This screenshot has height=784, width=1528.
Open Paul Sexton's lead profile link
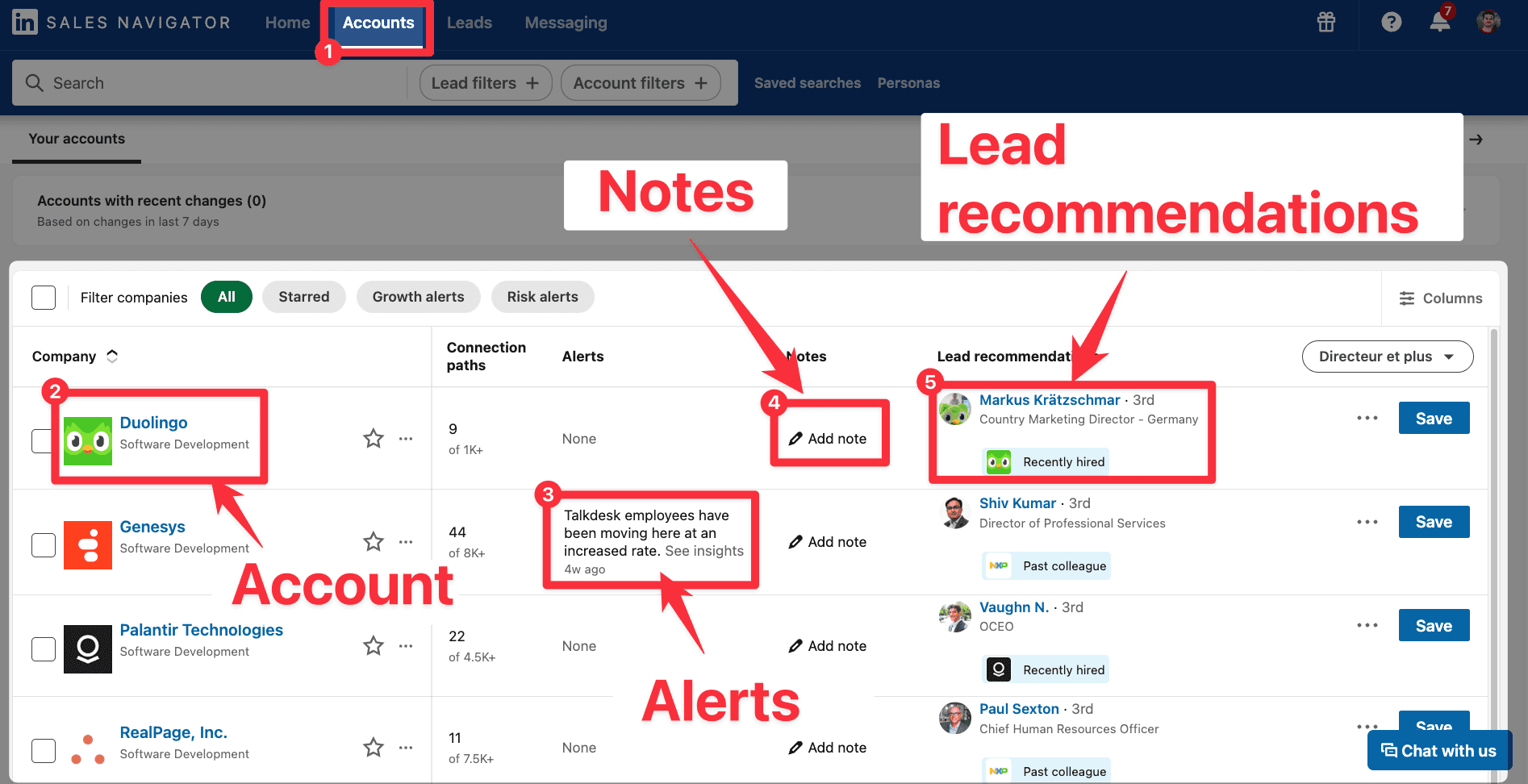coord(1019,709)
